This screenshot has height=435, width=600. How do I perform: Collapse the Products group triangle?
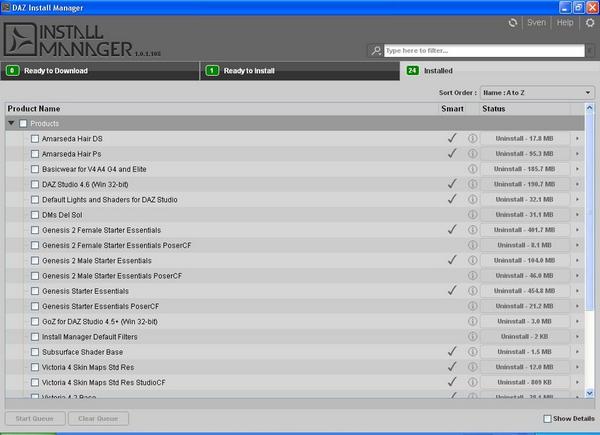11,123
